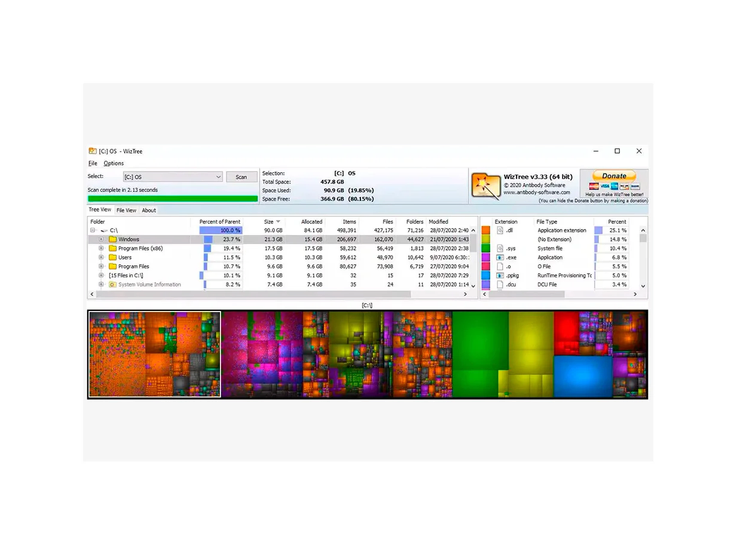Click folder list horizontal scrollbar right arrow
Viewport: 740px width, 547px height.
465,294
